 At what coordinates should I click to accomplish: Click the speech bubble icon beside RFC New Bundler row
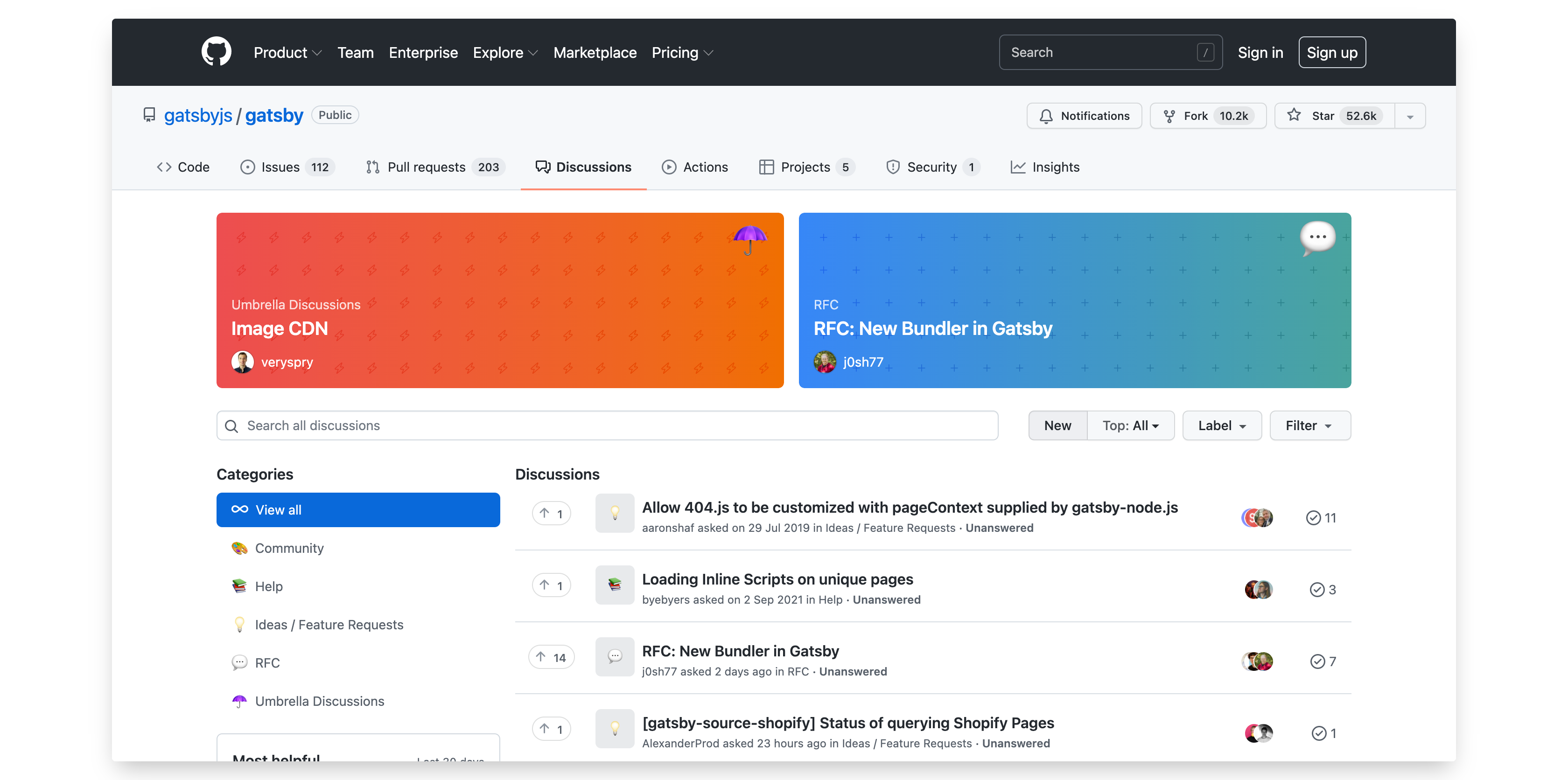tap(615, 656)
